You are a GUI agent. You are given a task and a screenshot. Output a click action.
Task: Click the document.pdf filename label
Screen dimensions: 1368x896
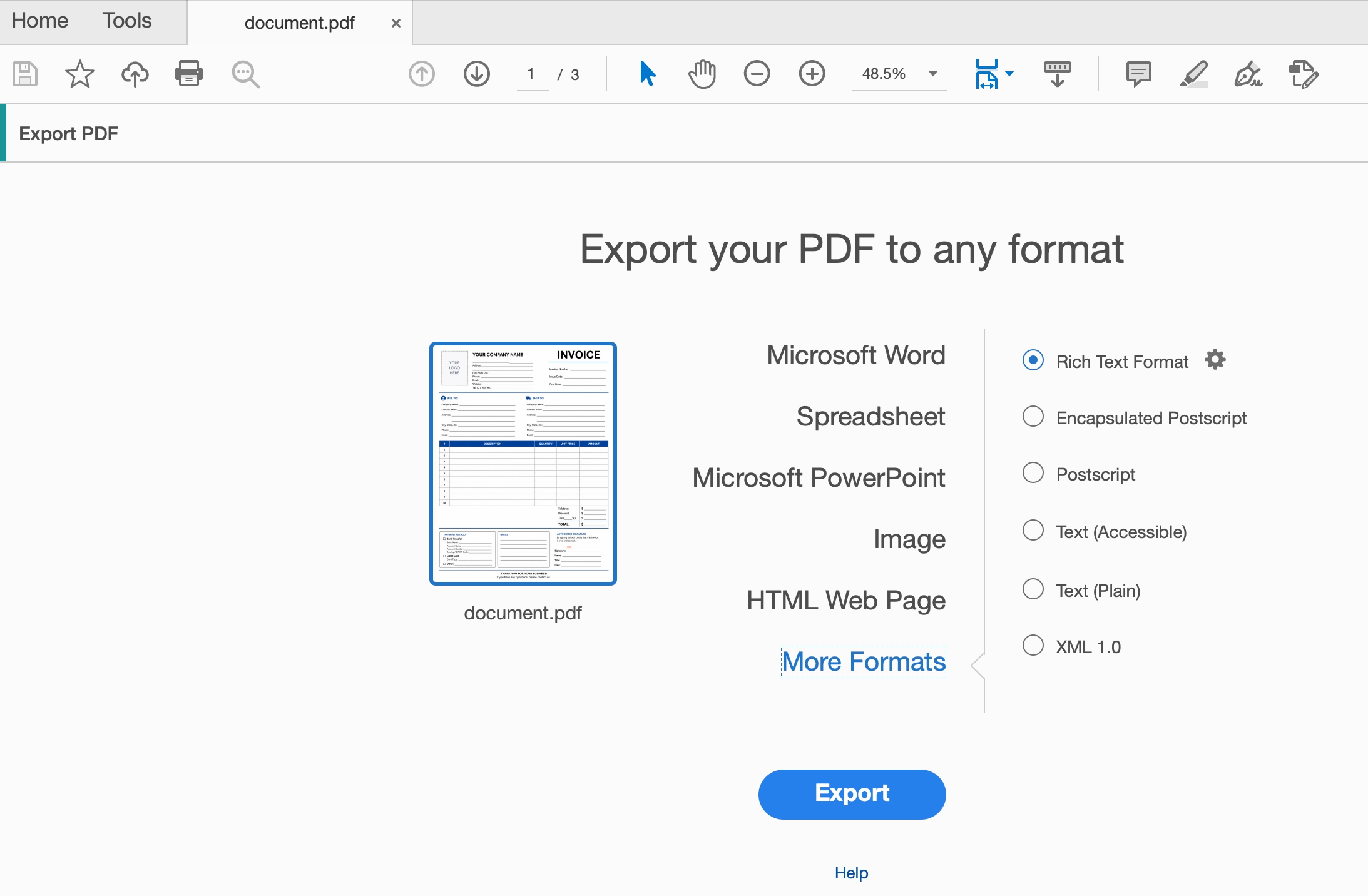click(523, 613)
